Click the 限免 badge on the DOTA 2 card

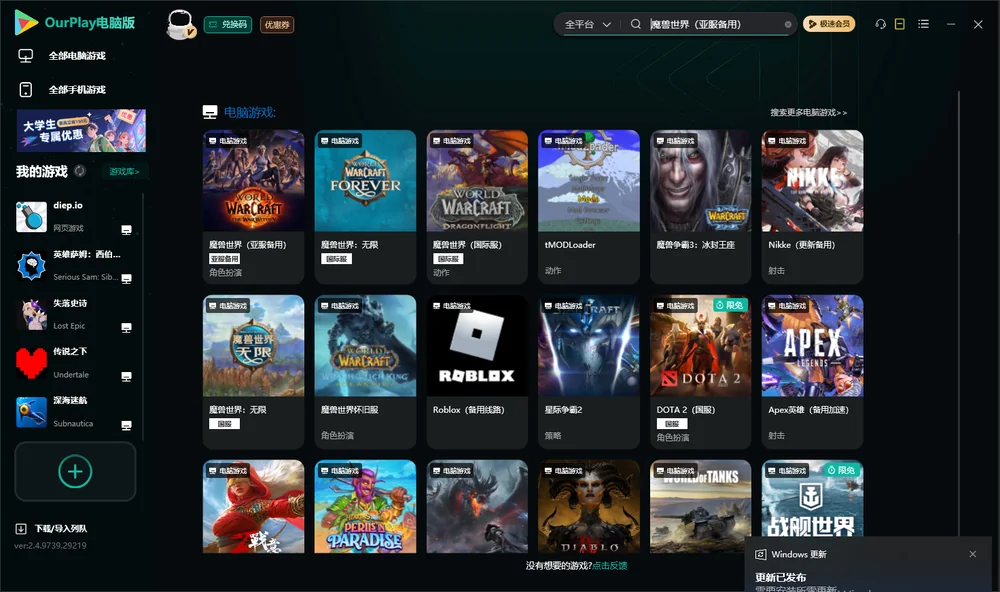point(730,305)
